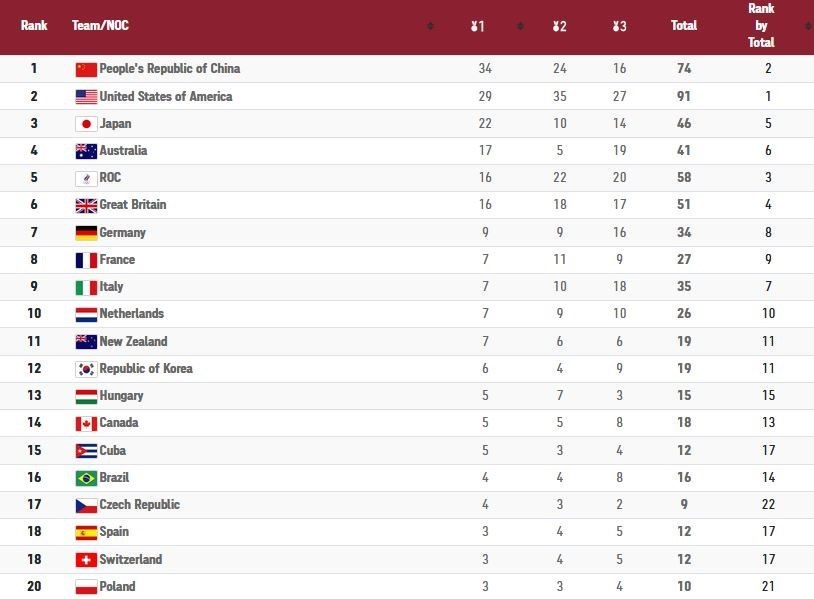Click the Brazil flag icon
Viewport: 814px width, 599px height.
86,478
